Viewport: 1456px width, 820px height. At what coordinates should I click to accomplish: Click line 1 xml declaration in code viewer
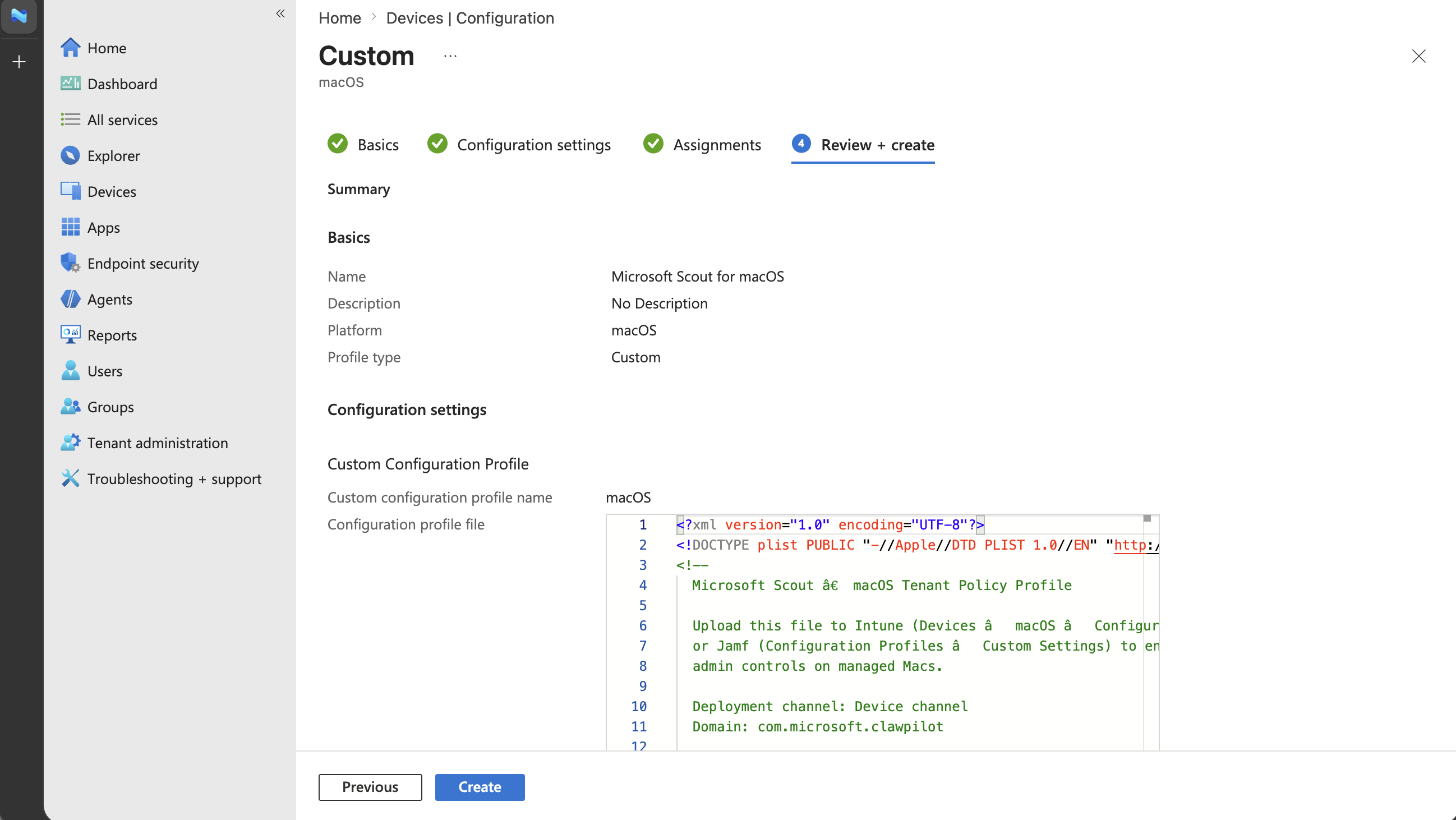click(830, 525)
